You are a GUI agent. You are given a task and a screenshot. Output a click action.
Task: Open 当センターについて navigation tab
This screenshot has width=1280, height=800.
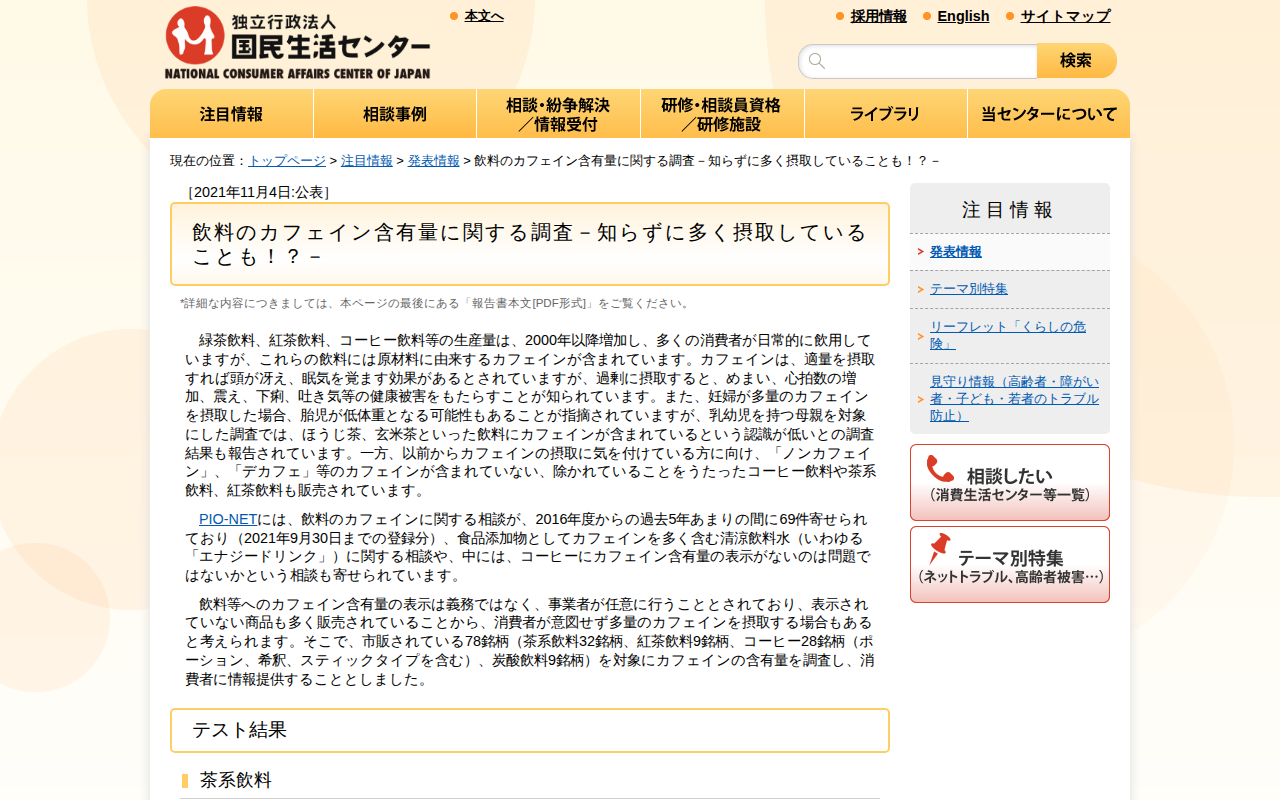click(x=1049, y=114)
